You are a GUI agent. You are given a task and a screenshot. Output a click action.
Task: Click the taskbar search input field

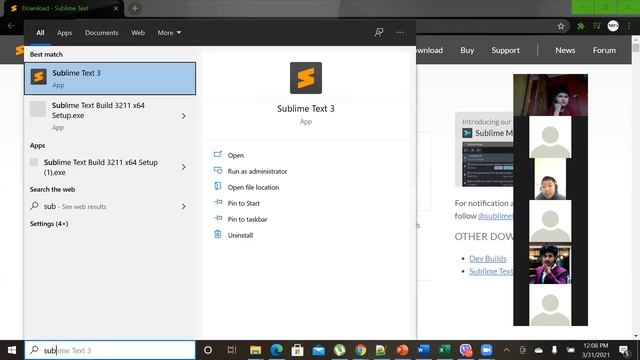pyautogui.click(x=110, y=350)
